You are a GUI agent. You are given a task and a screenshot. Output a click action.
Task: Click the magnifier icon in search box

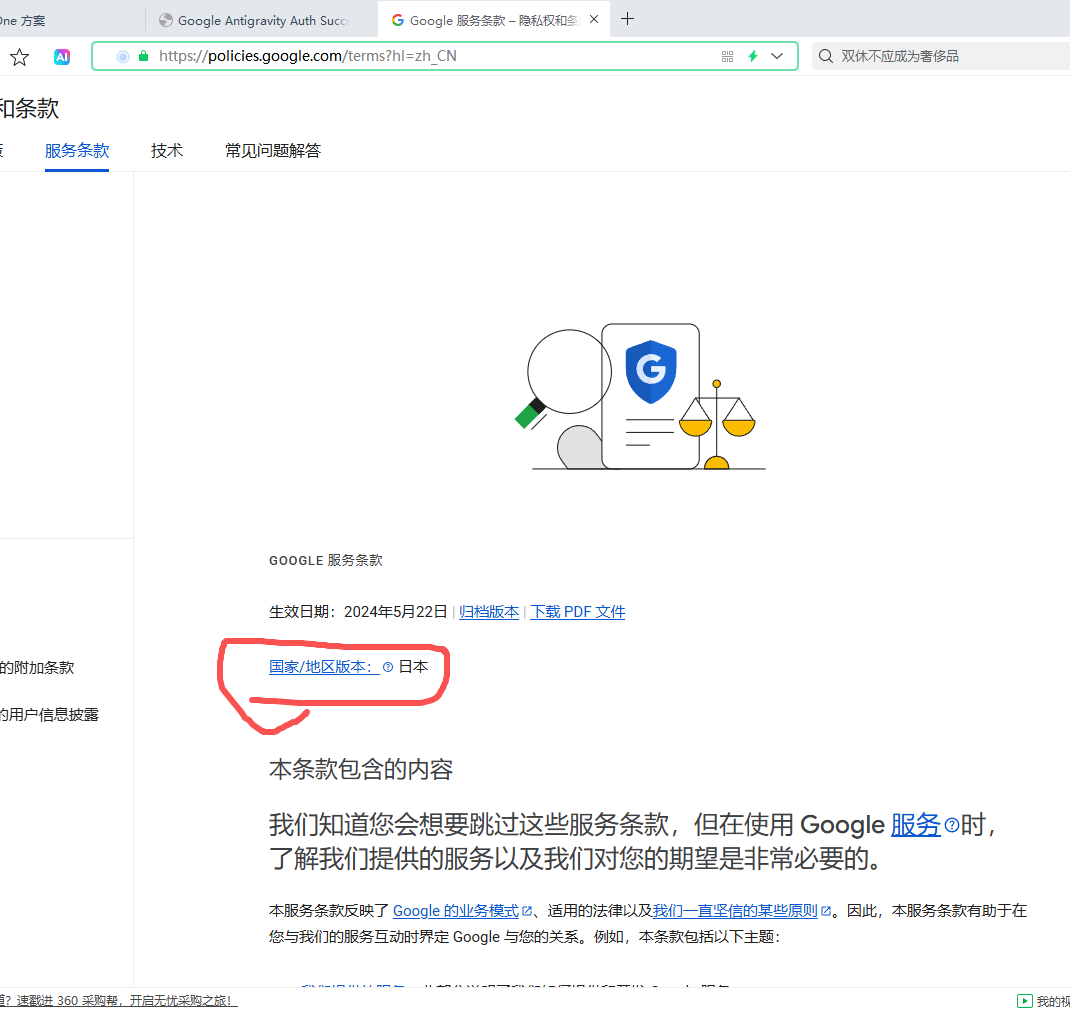pyautogui.click(x=826, y=57)
